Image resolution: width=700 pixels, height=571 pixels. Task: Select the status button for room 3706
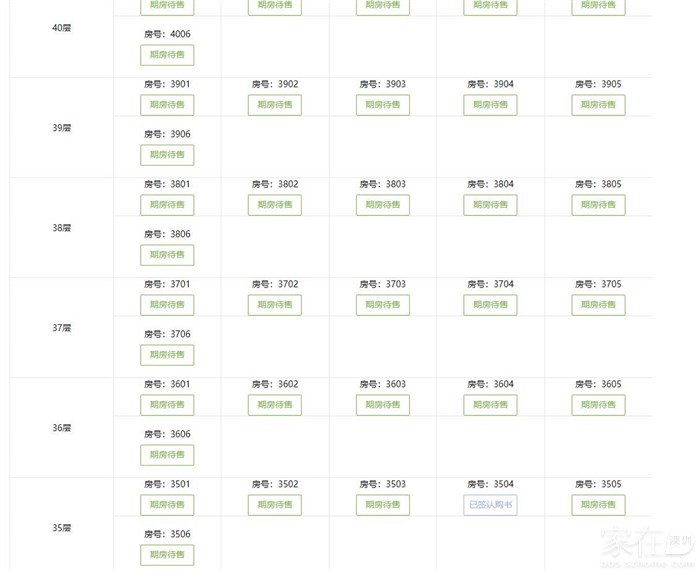(167, 355)
